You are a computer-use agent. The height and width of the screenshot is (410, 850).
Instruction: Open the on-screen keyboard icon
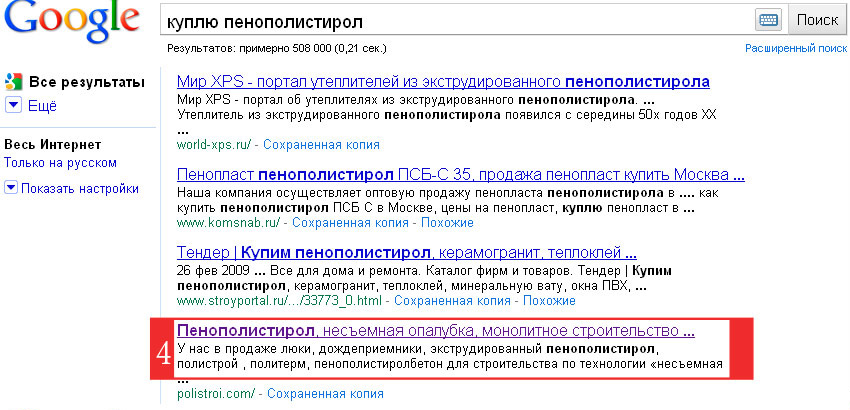click(x=768, y=21)
